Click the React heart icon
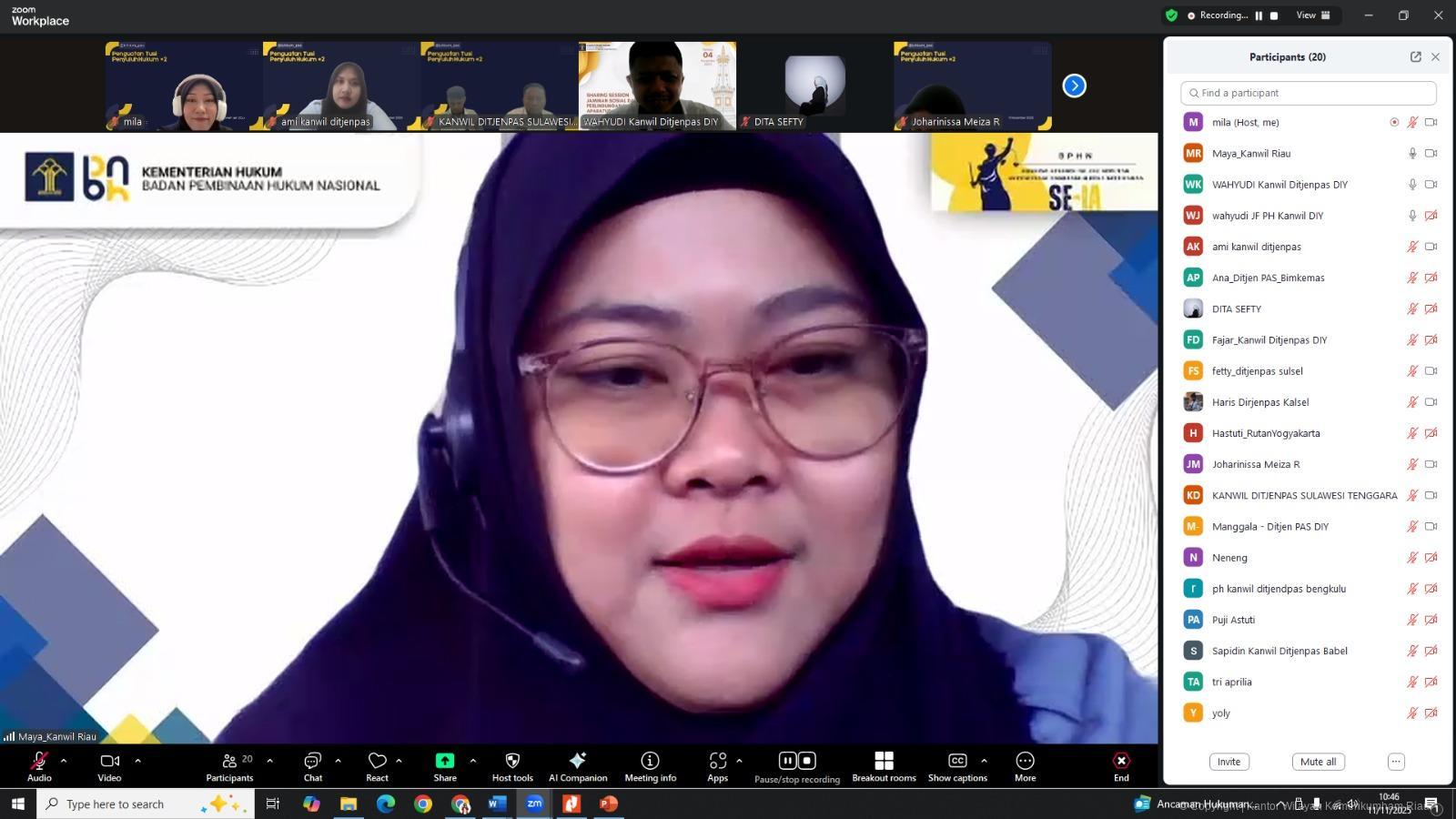 [377, 761]
